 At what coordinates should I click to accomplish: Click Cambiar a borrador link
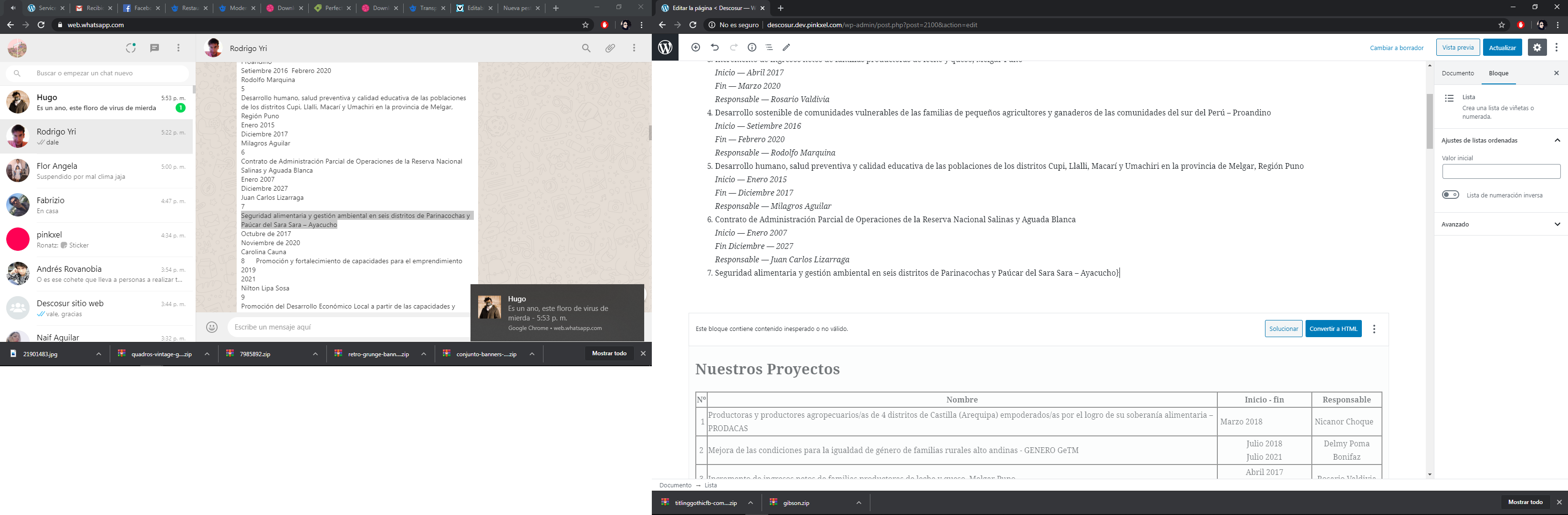(1396, 47)
